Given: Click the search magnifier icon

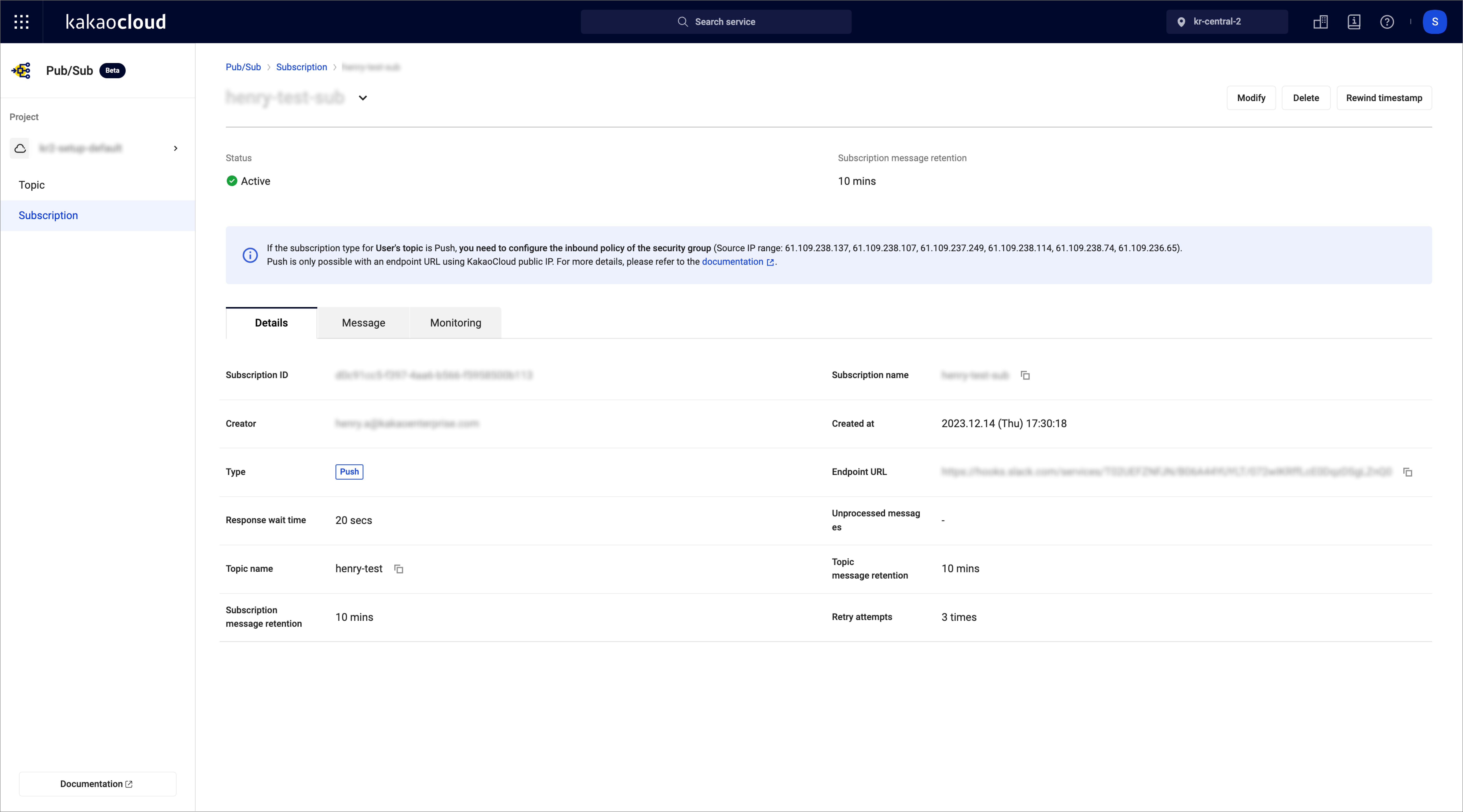Looking at the screenshot, I should tap(683, 22).
